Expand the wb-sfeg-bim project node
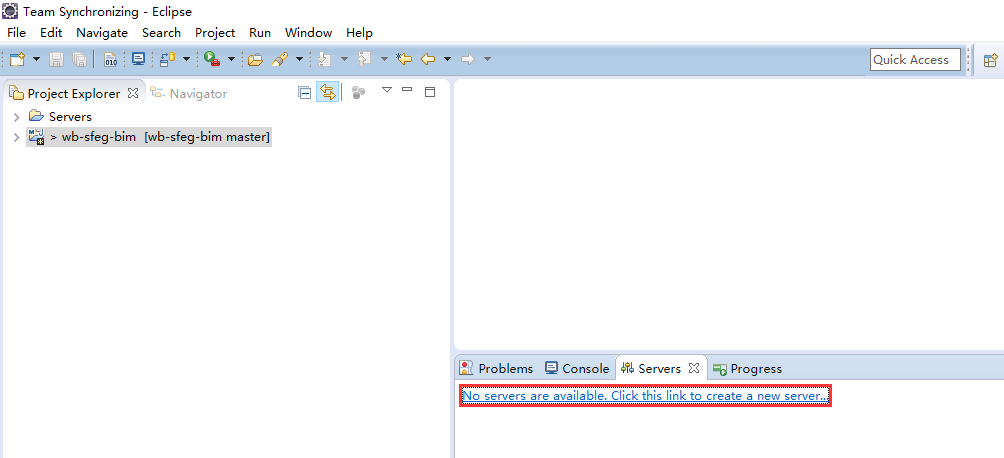 coord(17,137)
